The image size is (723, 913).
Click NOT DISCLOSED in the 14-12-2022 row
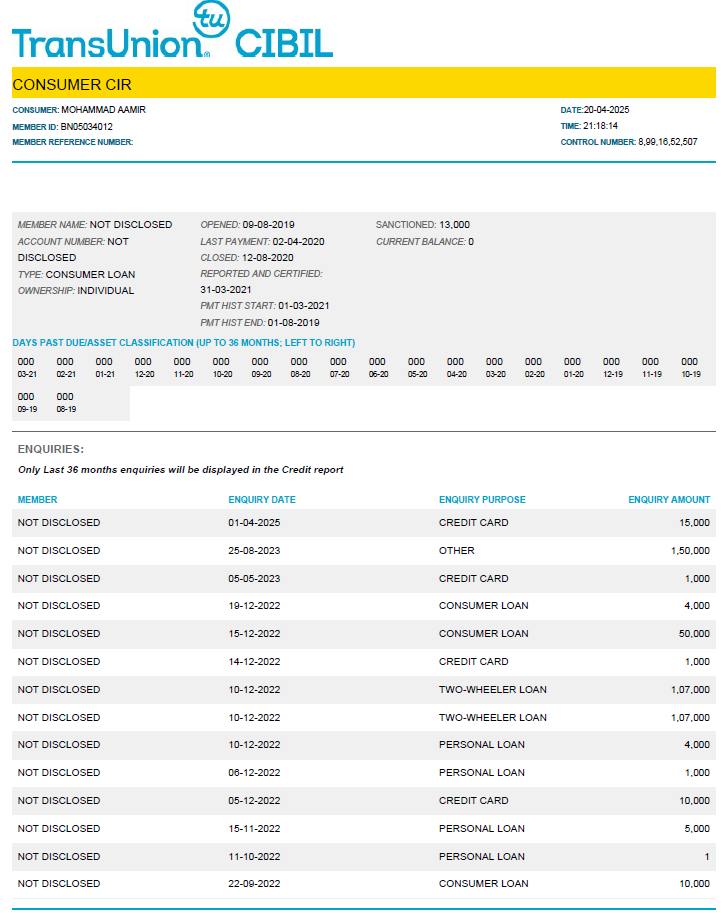[x=59, y=662]
